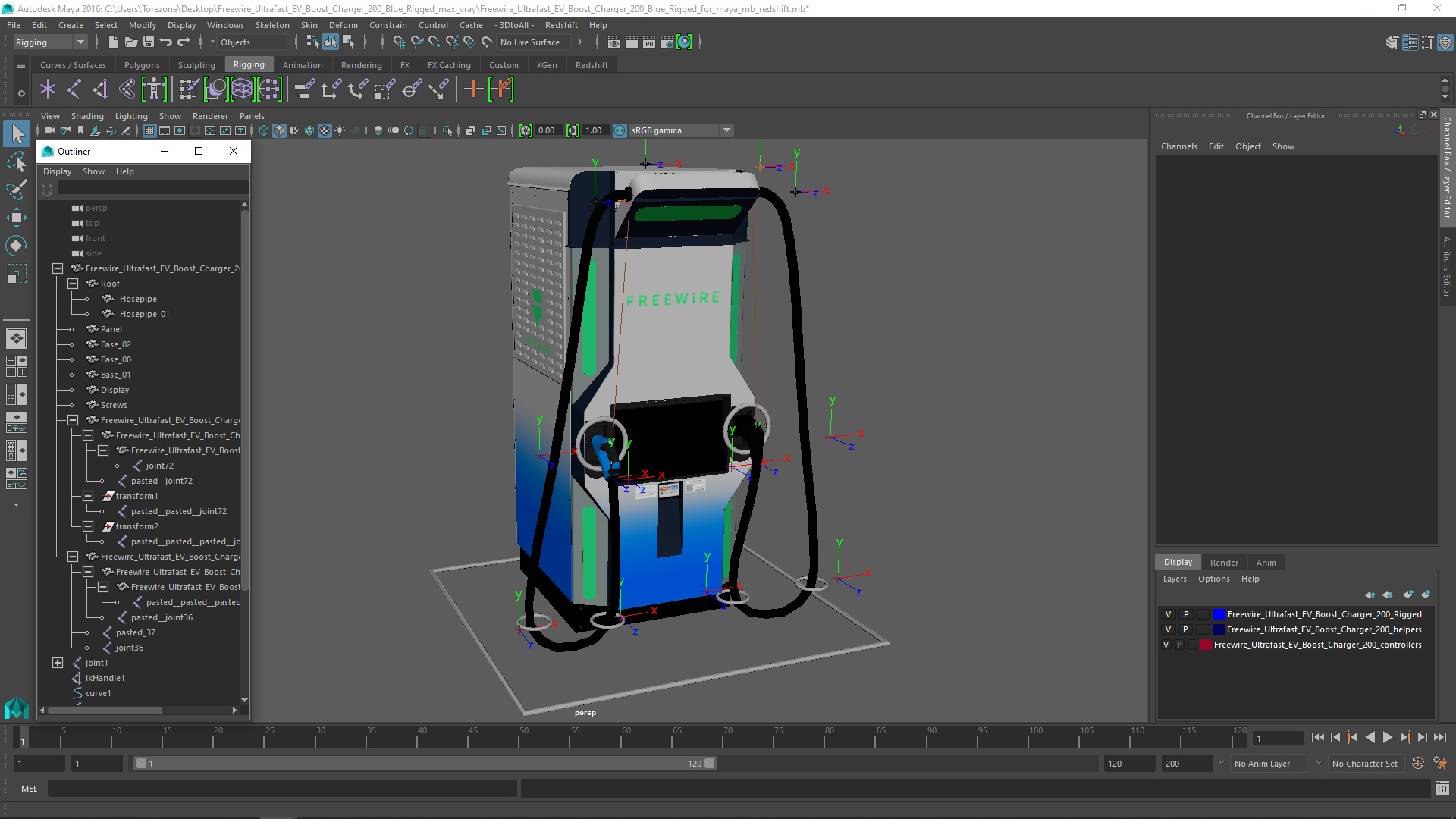The height and width of the screenshot is (819, 1456).
Task: Collapse the root Freewire_Ultrafast_EV_Boost_Charger node
Action: (x=58, y=268)
